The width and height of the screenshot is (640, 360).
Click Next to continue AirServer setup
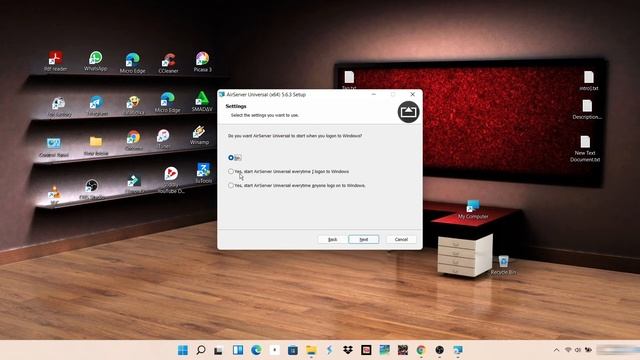tap(364, 240)
